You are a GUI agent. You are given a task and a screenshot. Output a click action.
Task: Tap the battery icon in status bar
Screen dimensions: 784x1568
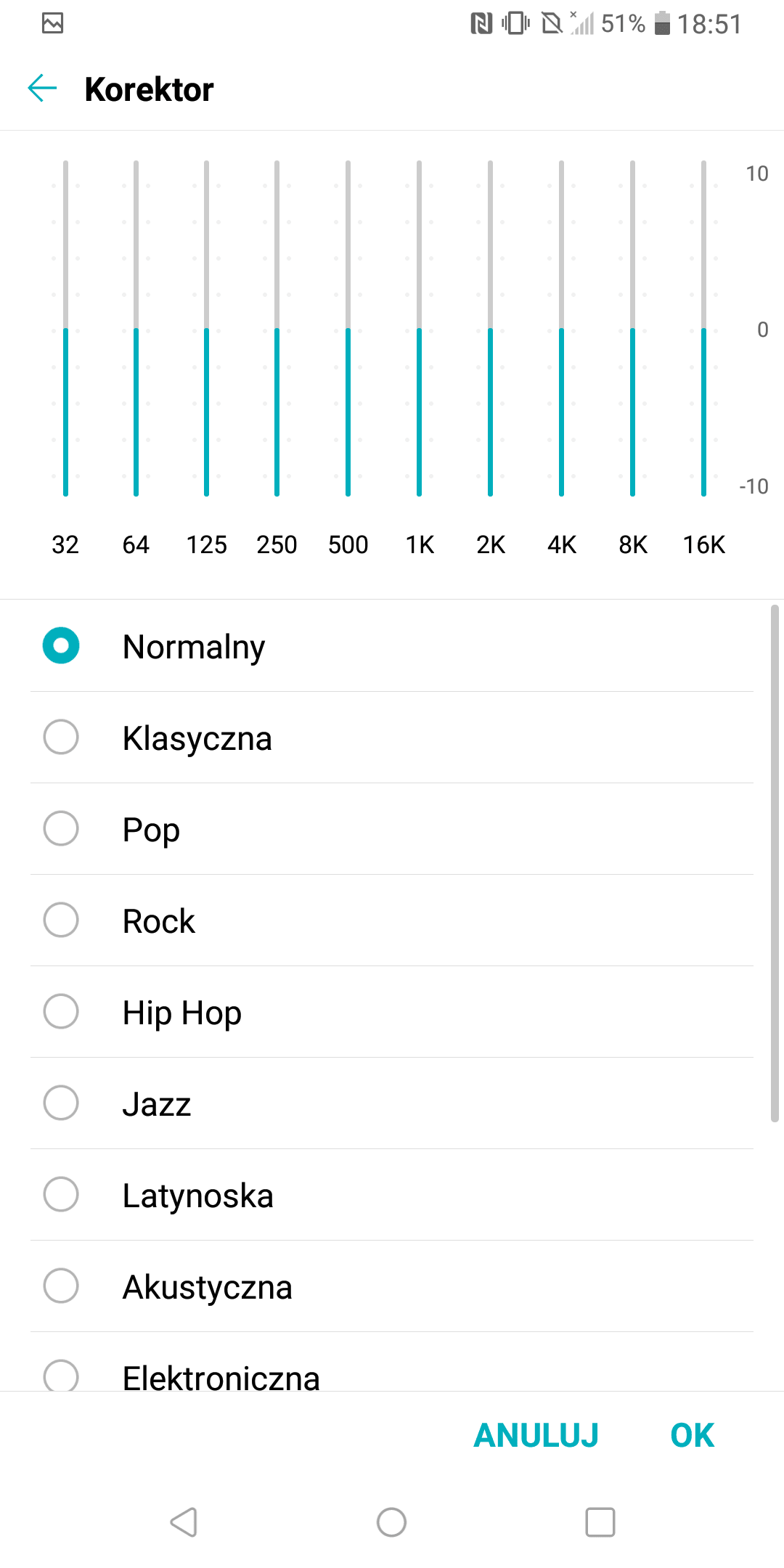click(661, 24)
